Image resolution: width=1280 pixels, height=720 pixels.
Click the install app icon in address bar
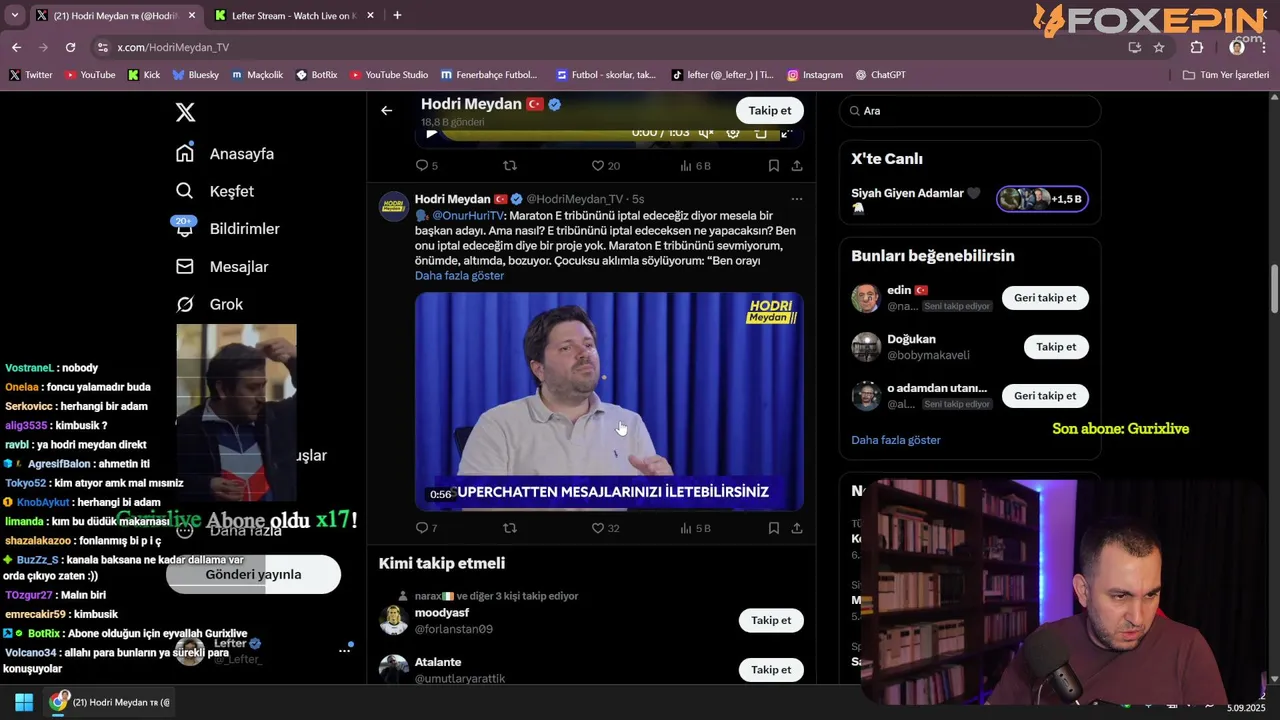(1134, 47)
